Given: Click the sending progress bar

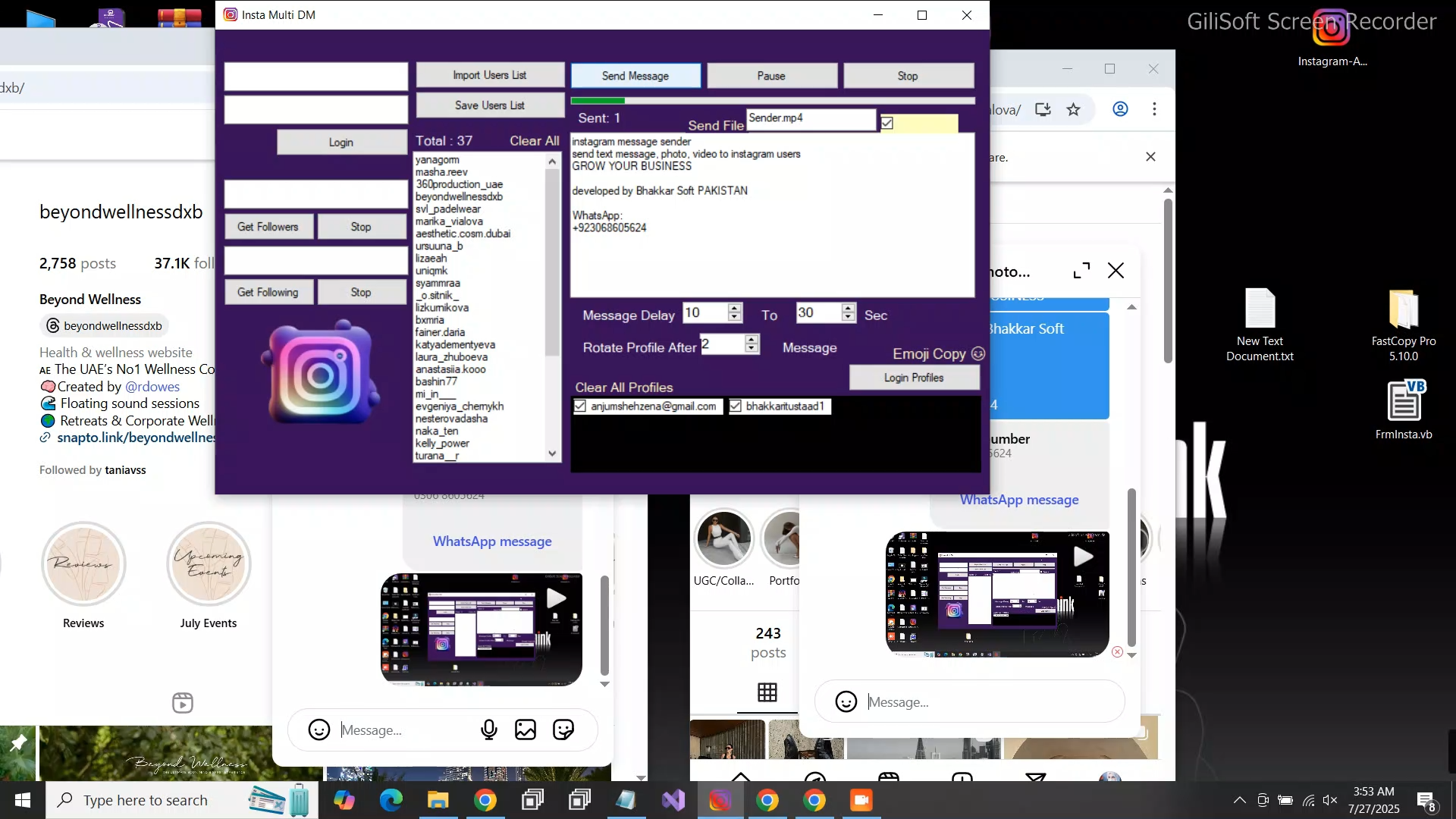Looking at the screenshot, I should [772, 100].
